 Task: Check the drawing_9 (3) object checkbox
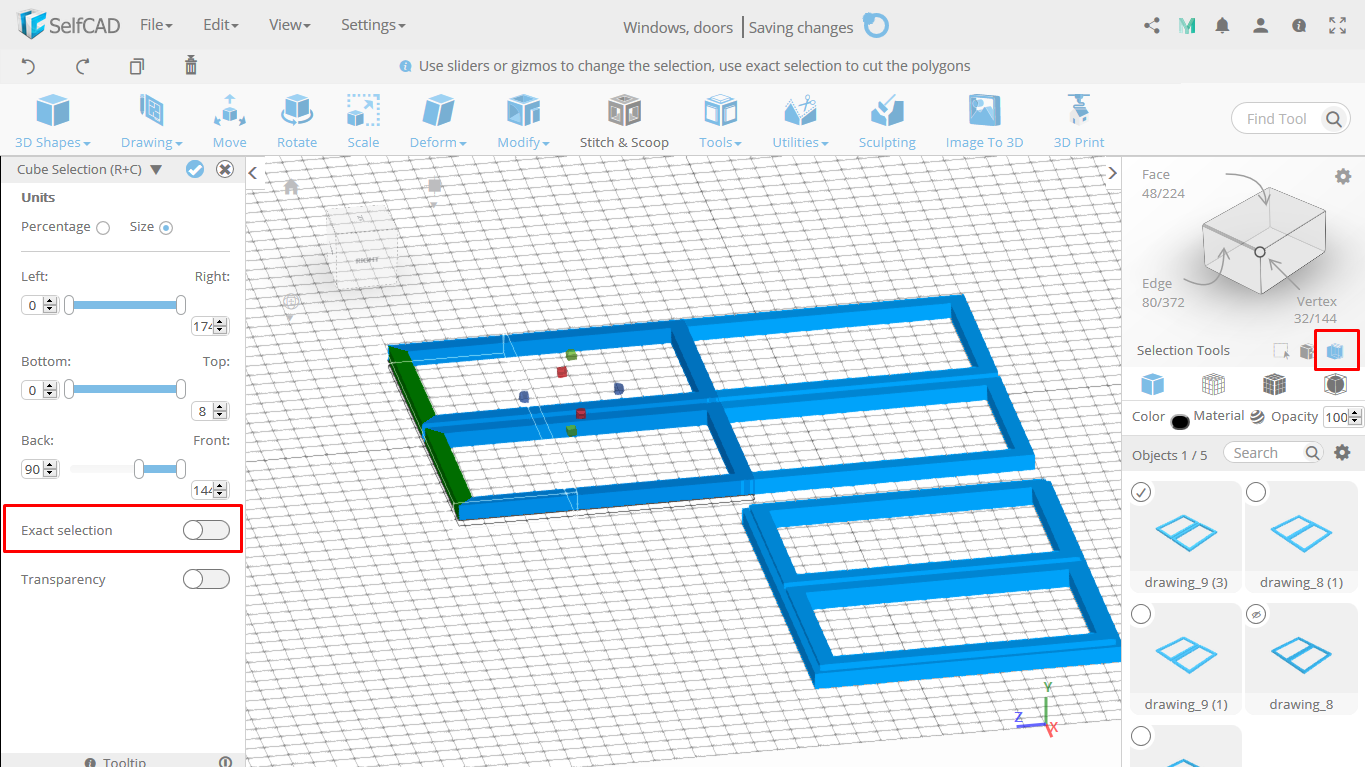click(x=1141, y=492)
